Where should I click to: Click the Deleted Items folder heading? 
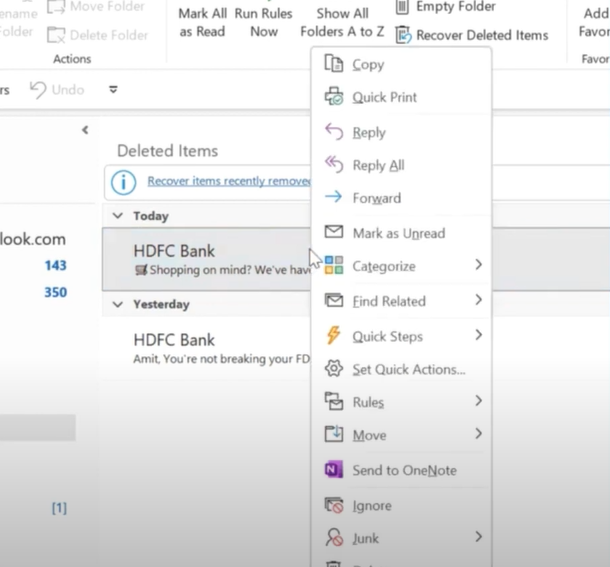click(x=168, y=151)
